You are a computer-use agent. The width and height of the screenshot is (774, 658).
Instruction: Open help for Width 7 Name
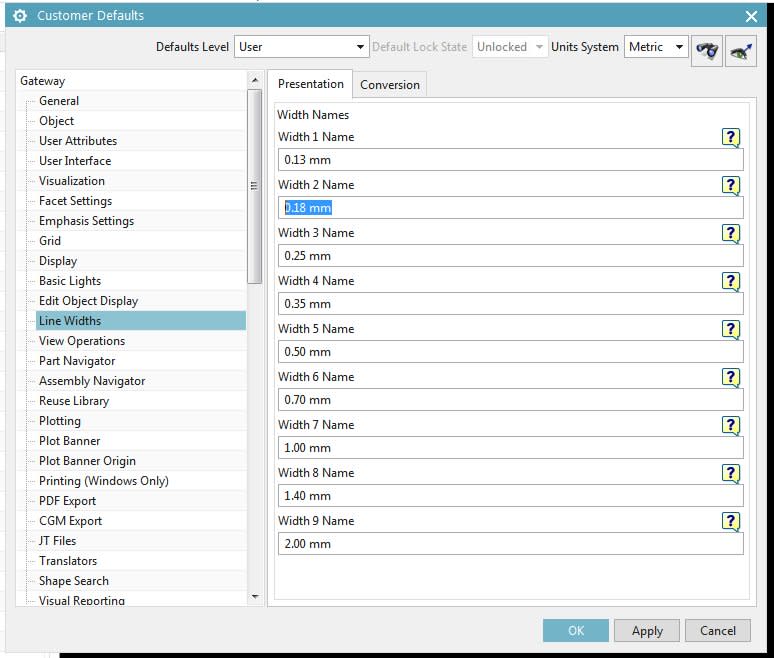coord(731,425)
